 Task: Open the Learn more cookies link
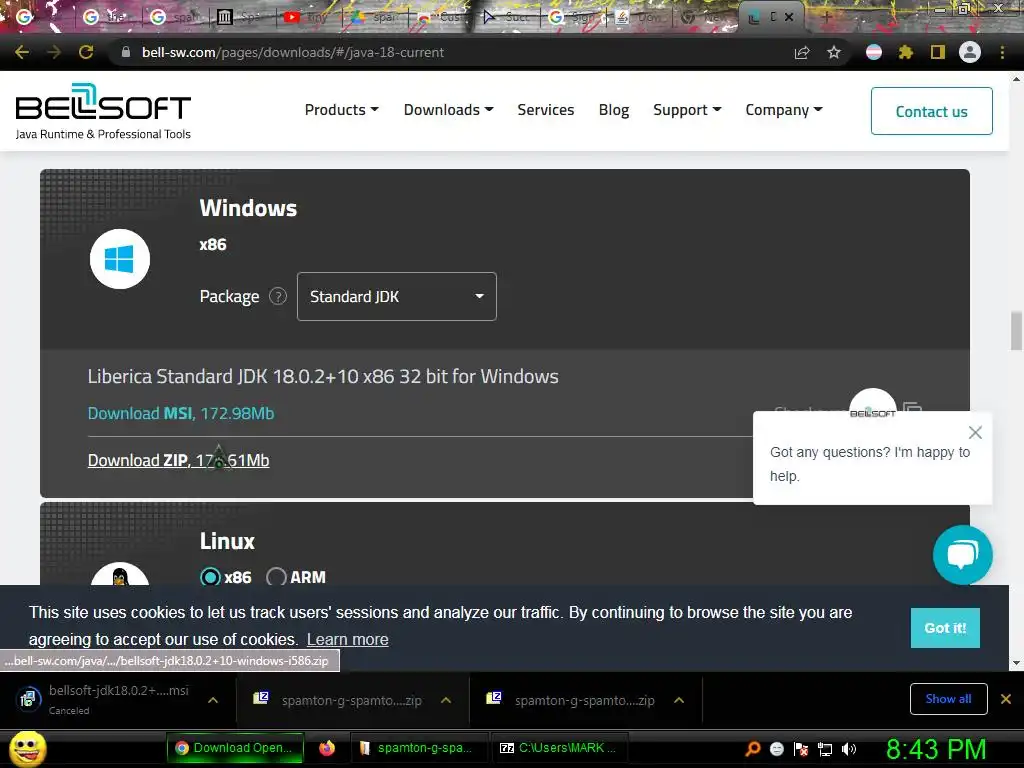(x=347, y=639)
